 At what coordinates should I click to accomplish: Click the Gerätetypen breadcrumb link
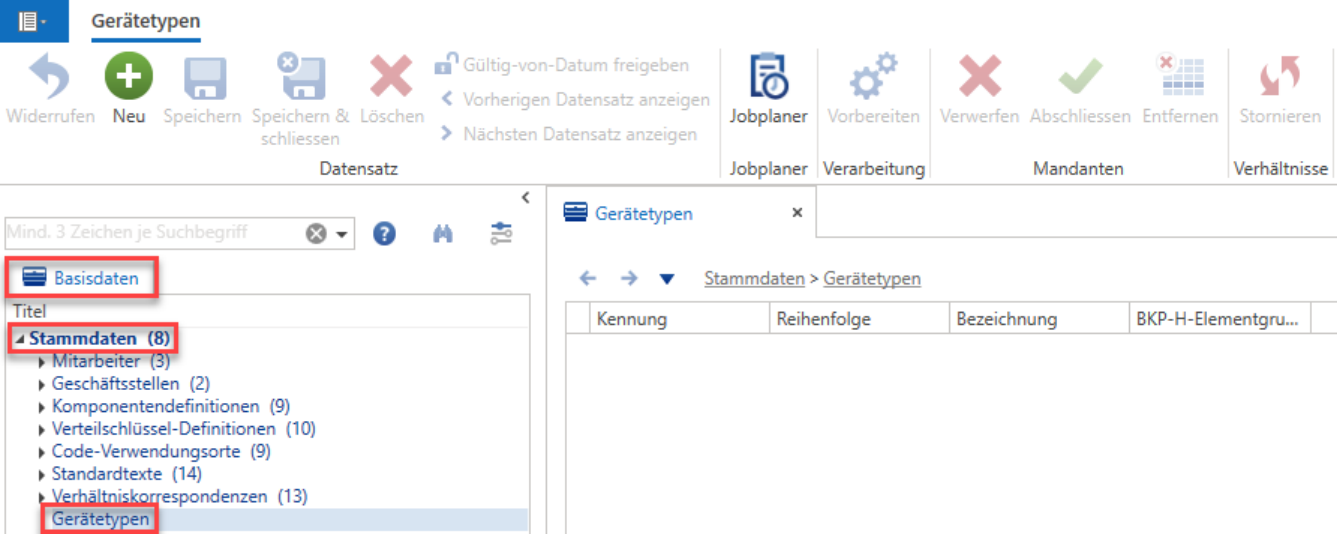872,279
